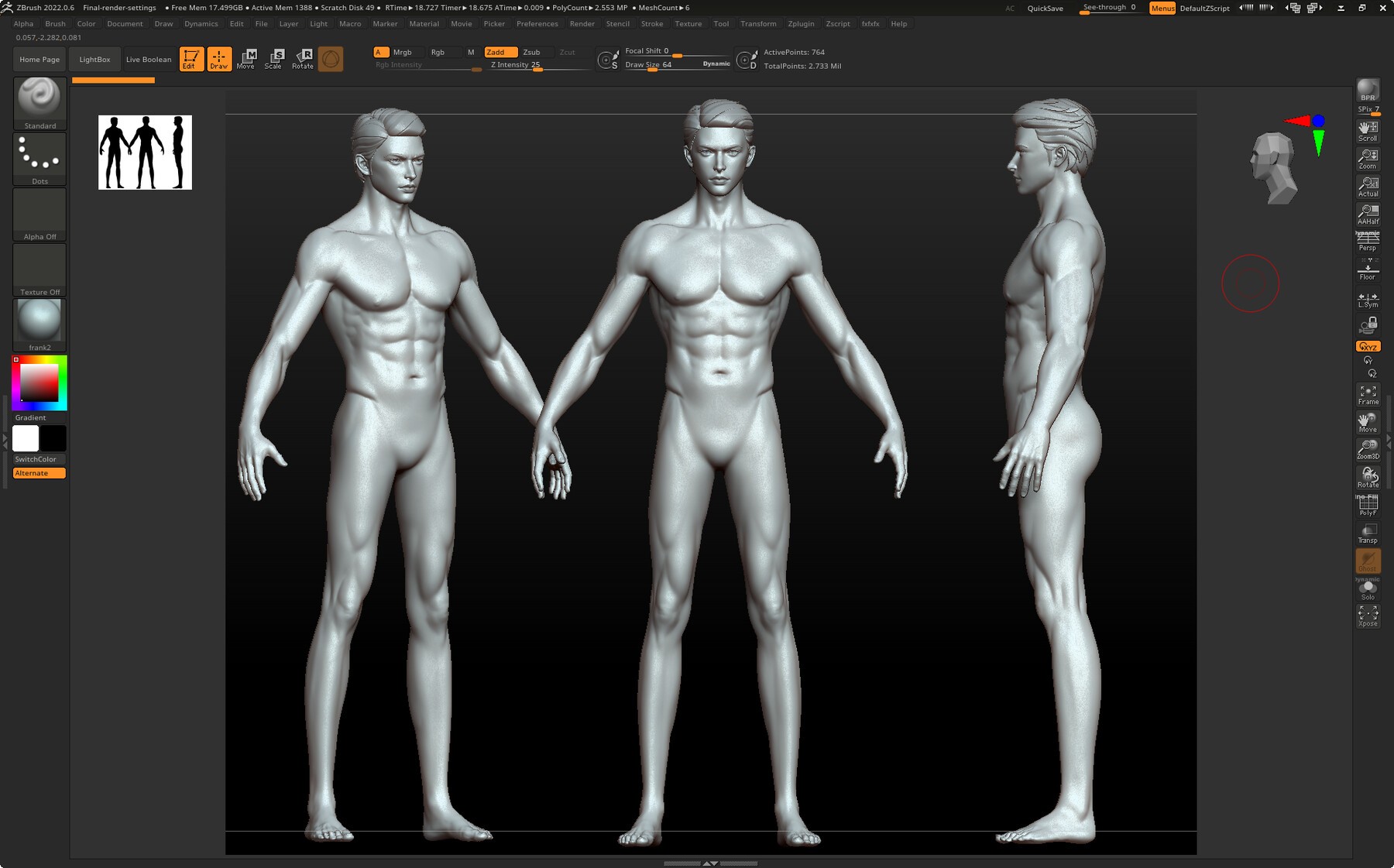Open the Standard brush picker
The height and width of the screenshot is (868, 1394).
click(39, 103)
